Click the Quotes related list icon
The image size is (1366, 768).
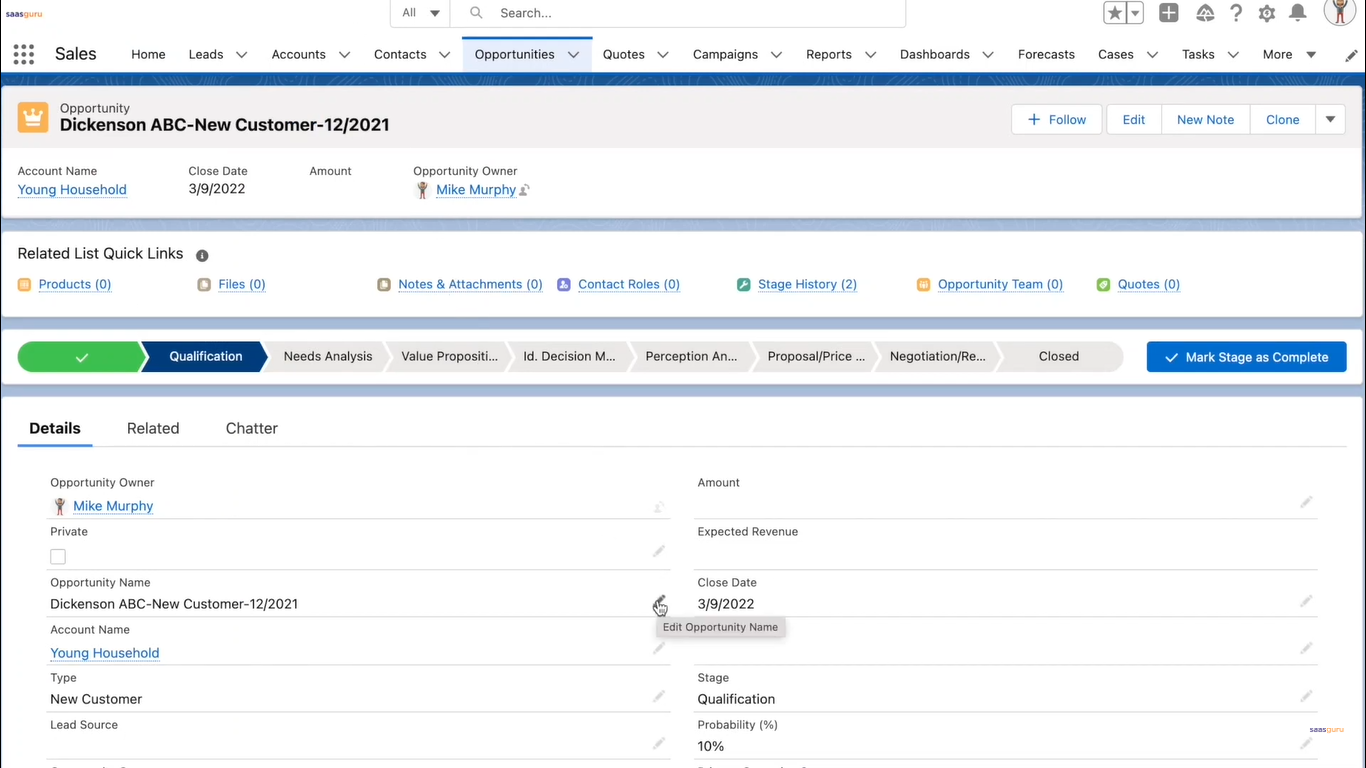[1104, 285]
